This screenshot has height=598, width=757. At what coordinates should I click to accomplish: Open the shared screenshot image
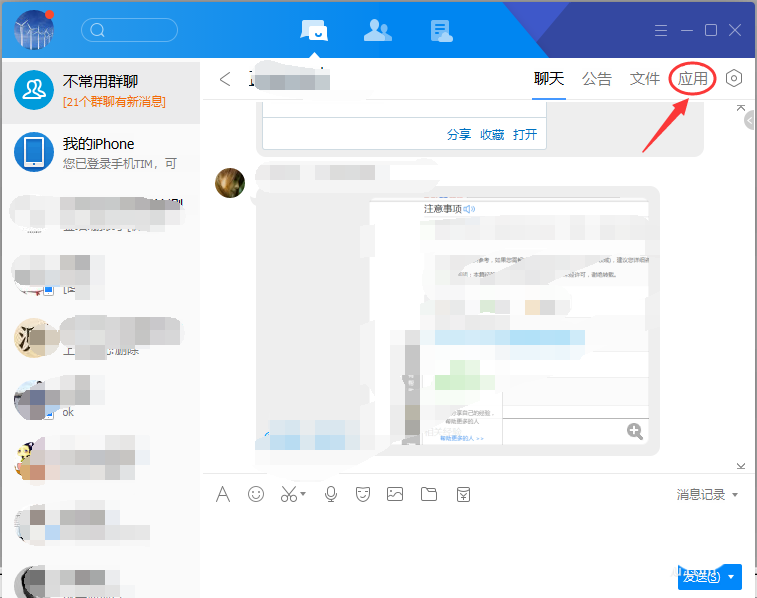(x=509, y=321)
